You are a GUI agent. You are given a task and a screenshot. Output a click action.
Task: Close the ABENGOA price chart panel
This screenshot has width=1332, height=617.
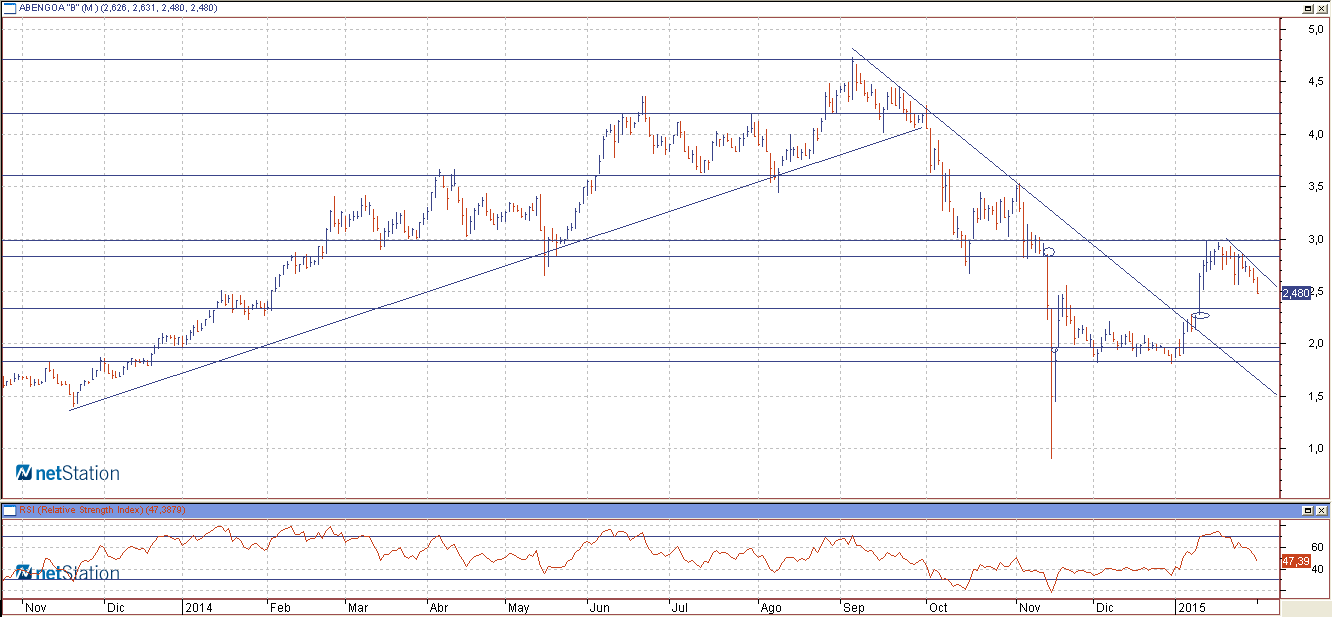click(x=1322, y=8)
